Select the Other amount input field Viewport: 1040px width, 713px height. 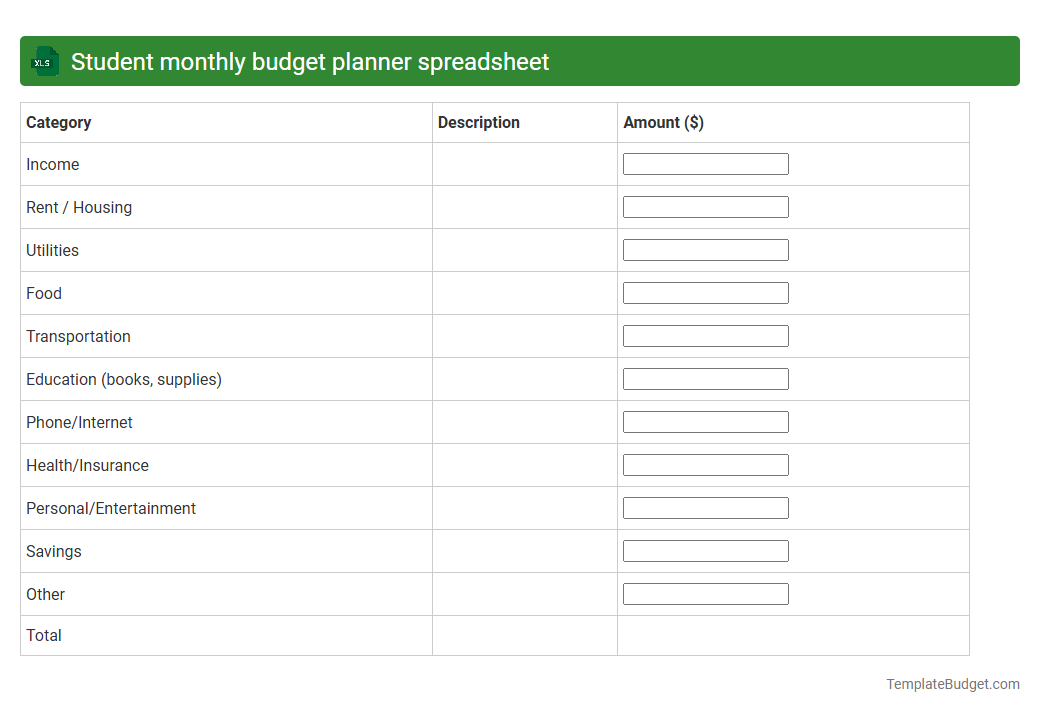(x=705, y=593)
